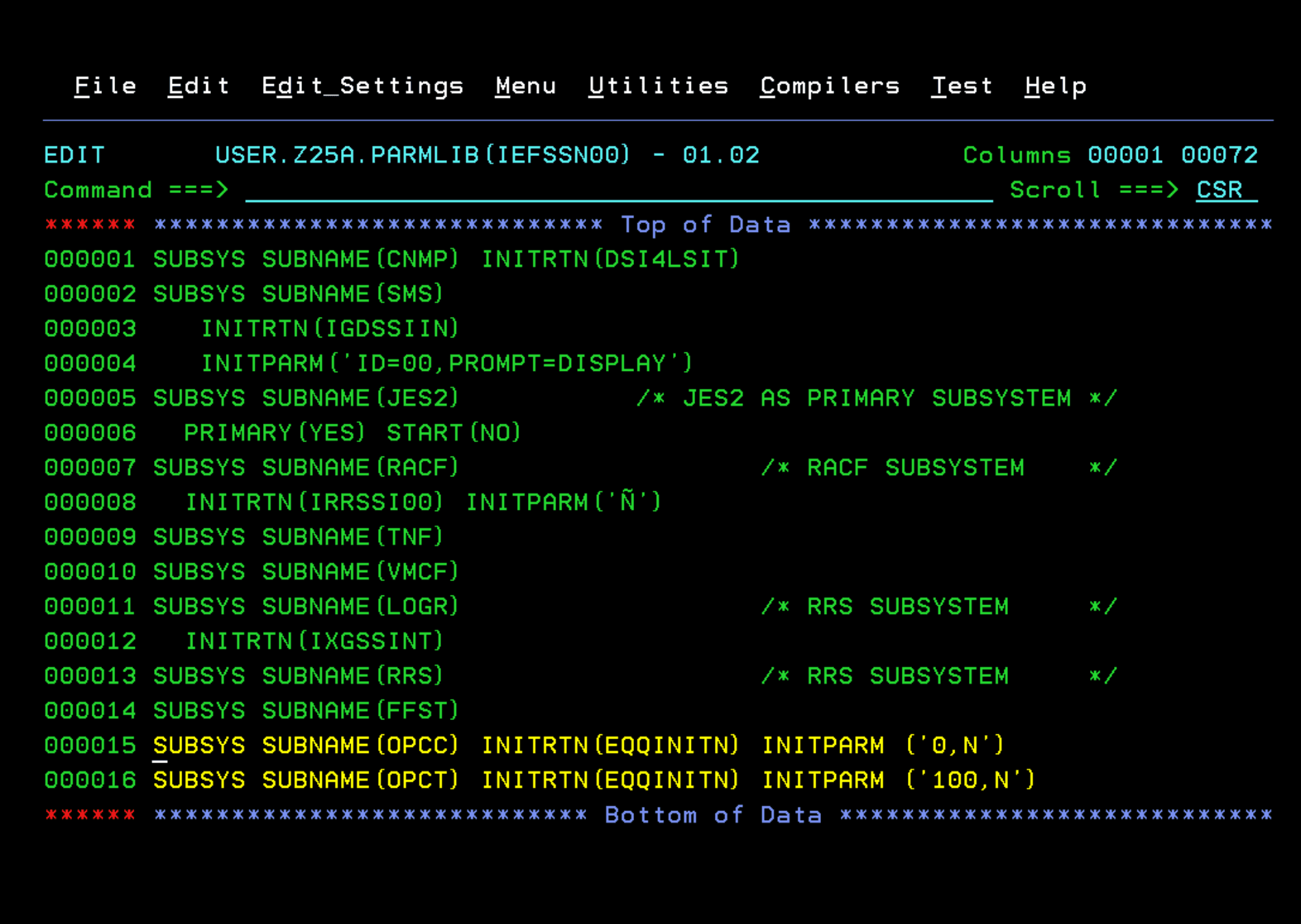This screenshot has height=924, width=1301.
Task: Click the Bottom of Data marker line
Action: (713, 815)
